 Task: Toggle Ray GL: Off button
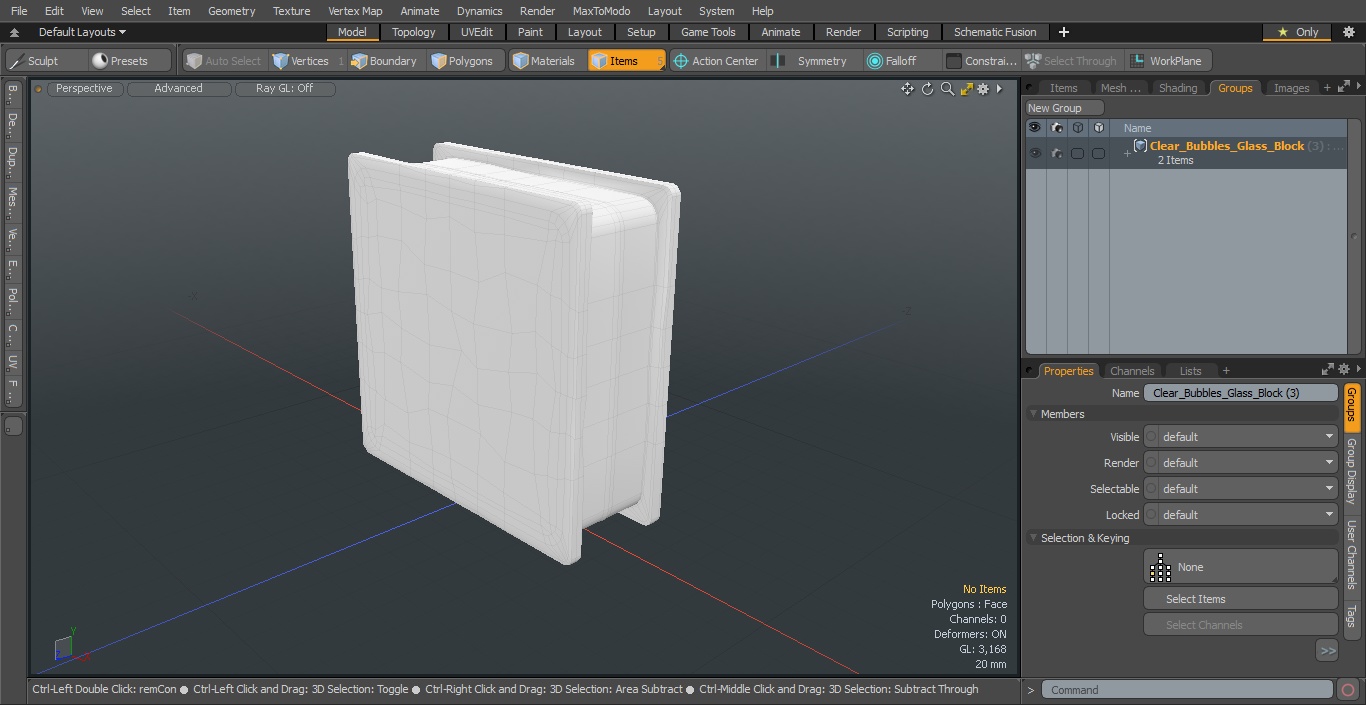284,88
